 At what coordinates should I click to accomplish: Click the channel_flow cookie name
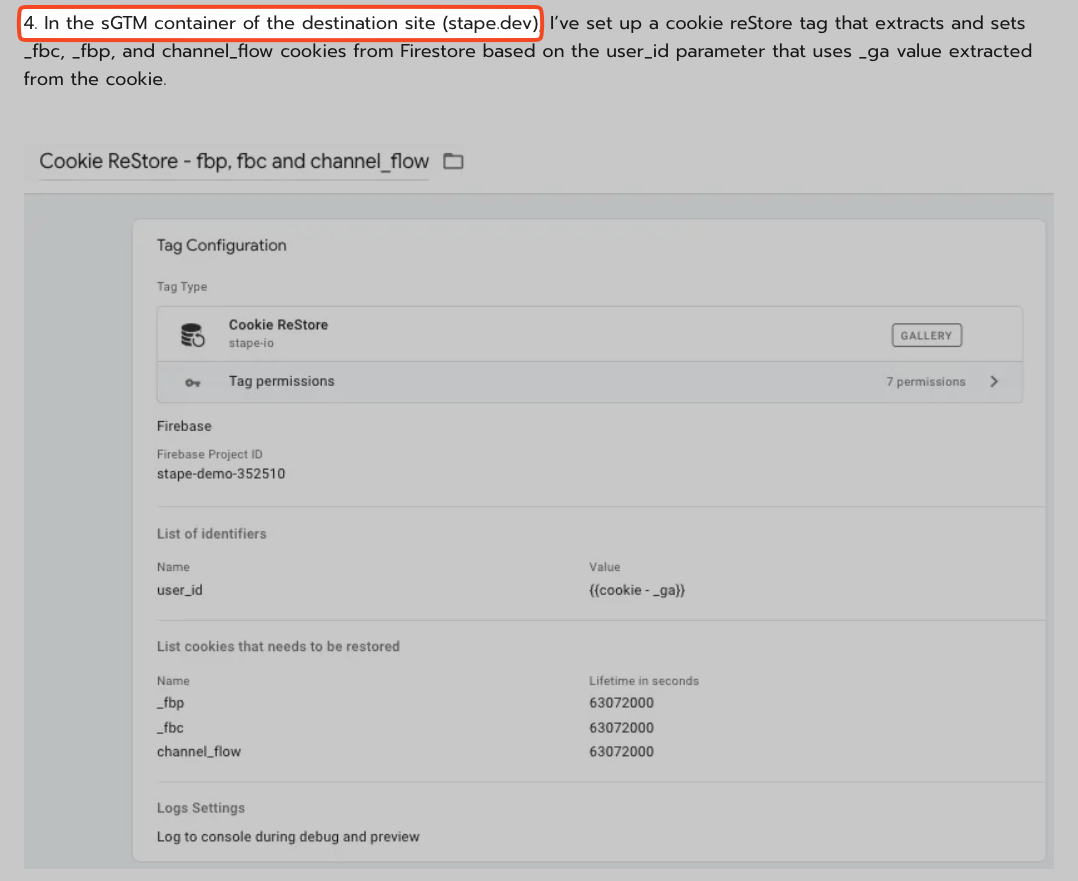click(199, 752)
